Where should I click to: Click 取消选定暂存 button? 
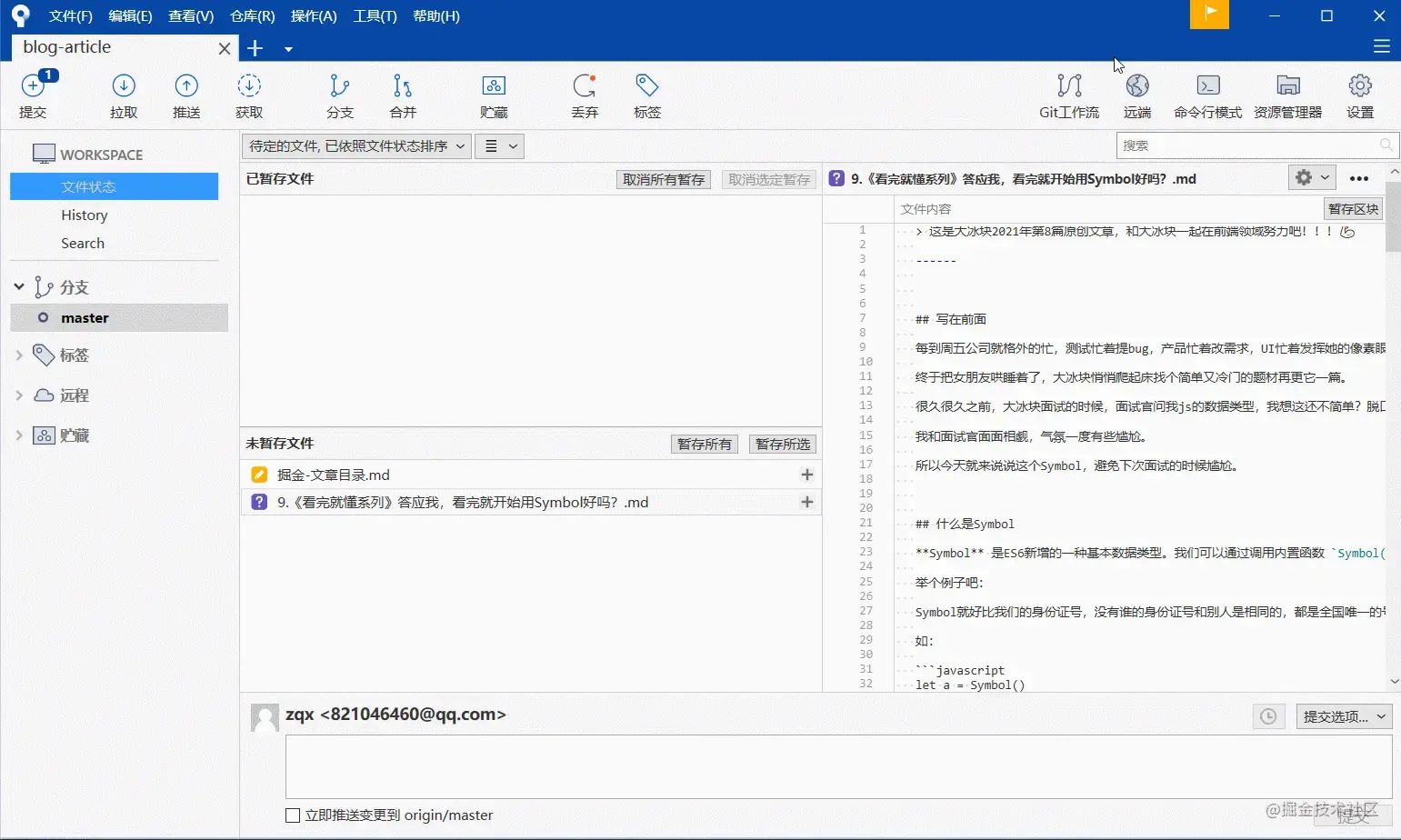point(769,179)
